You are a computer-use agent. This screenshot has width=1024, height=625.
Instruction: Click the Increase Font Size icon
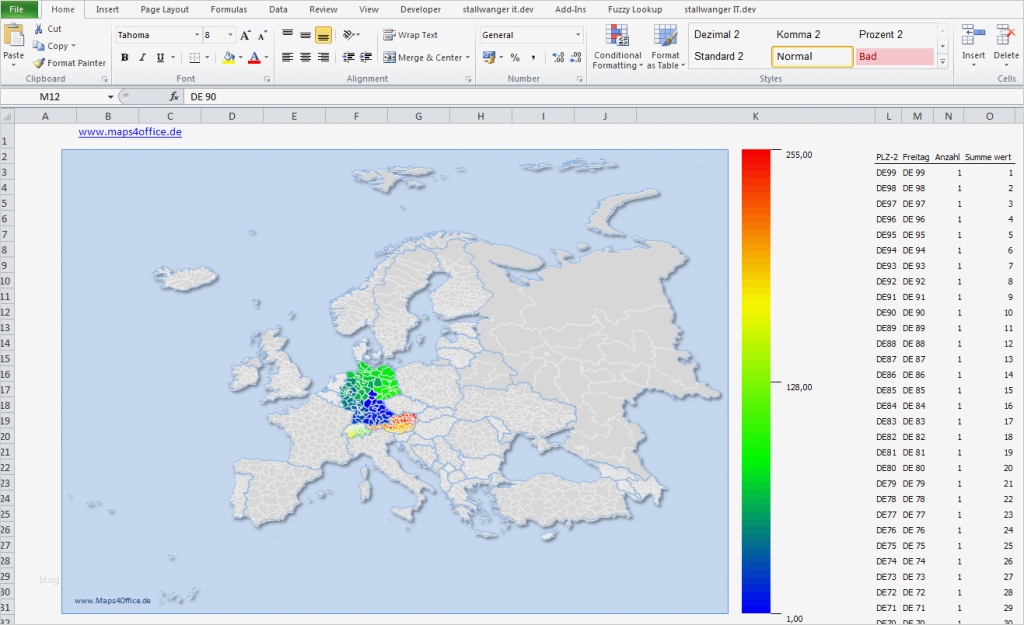(246, 35)
